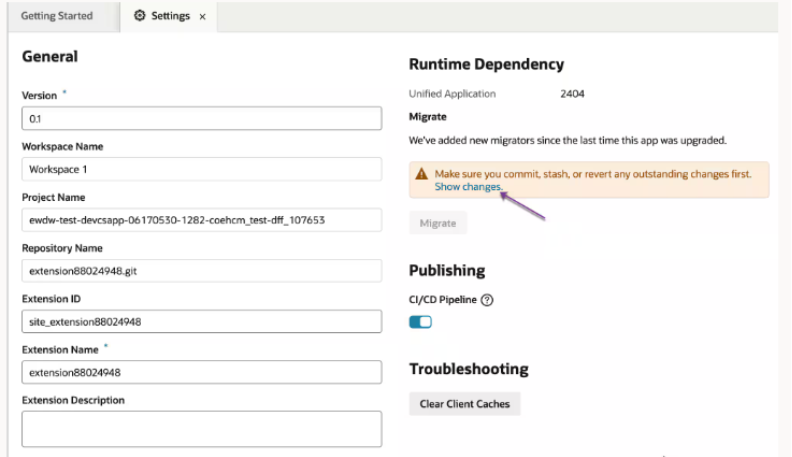
Task: Click the Workspace Name field
Action: [202, 169]
